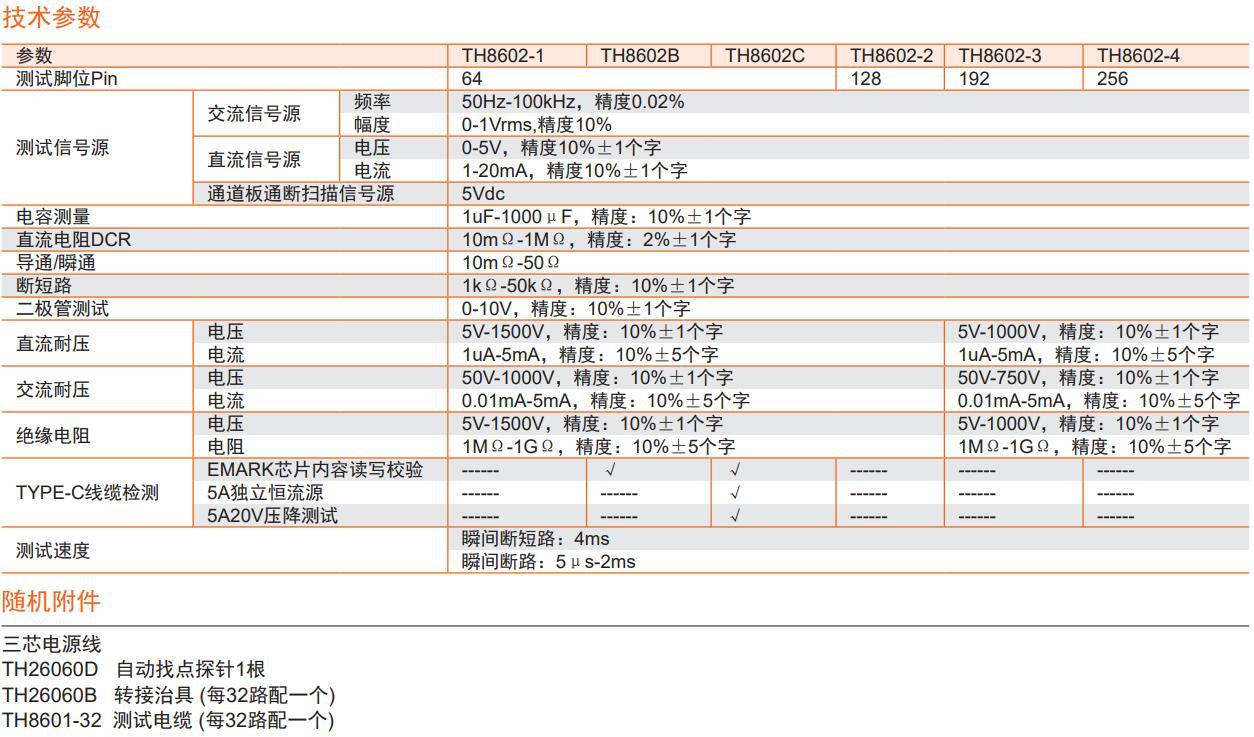Screen dimensions: 1254x737
Task: Click the TH26060D accessory line
Action: tap(133, 669)
